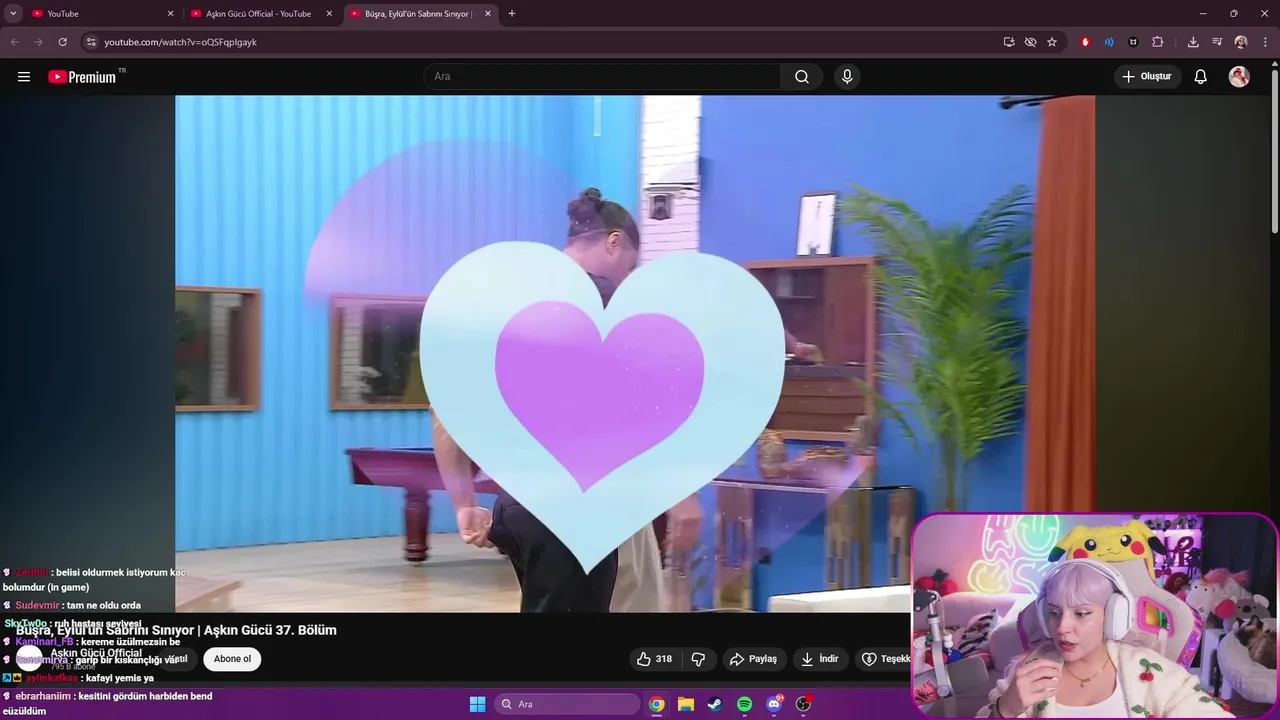Close the Aşkın Gücü Official tab
The width and height of the screenshot is (1280, 720).
(329, 14)
